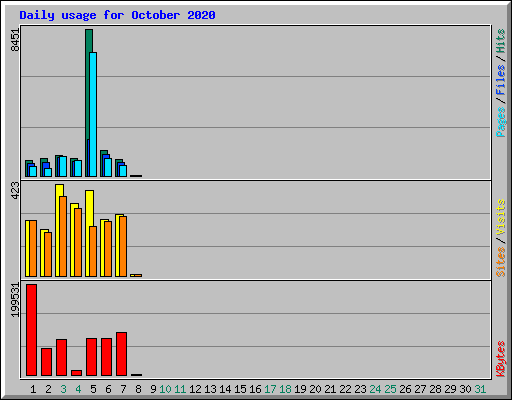Click the 8451 y-axis value

tap(15, 40)
